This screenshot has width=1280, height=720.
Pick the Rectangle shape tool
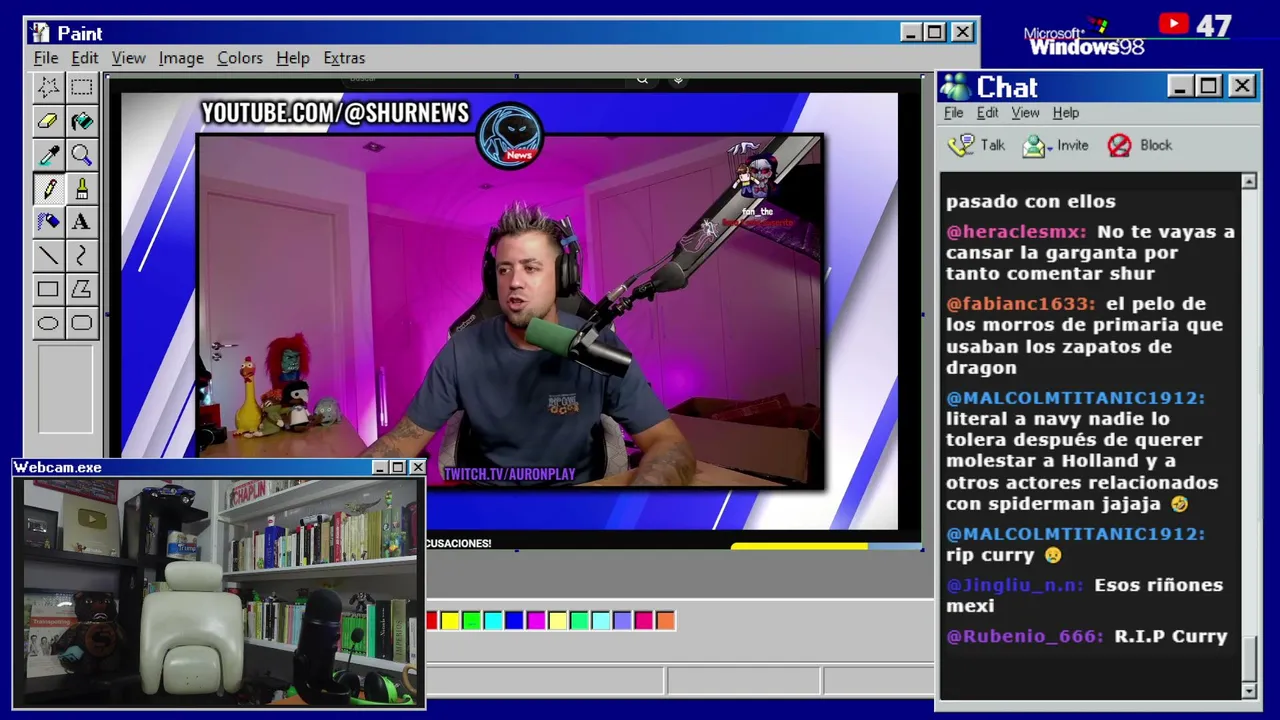tap(48, 290)
